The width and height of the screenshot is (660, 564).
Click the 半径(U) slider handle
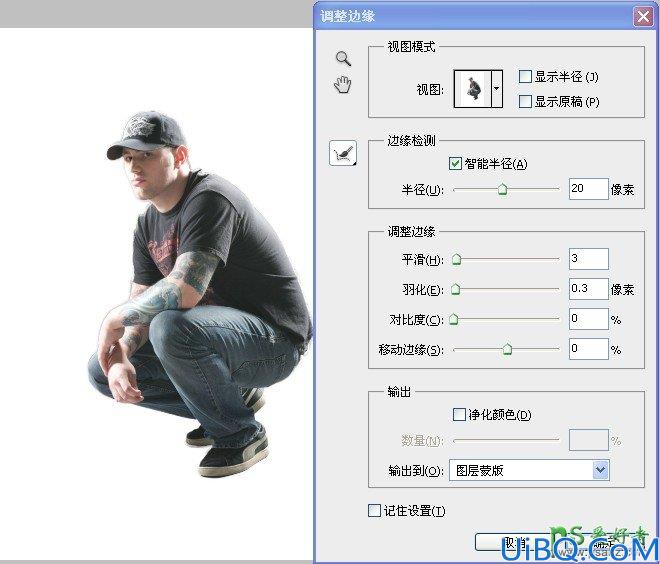[x=502, y=189]
